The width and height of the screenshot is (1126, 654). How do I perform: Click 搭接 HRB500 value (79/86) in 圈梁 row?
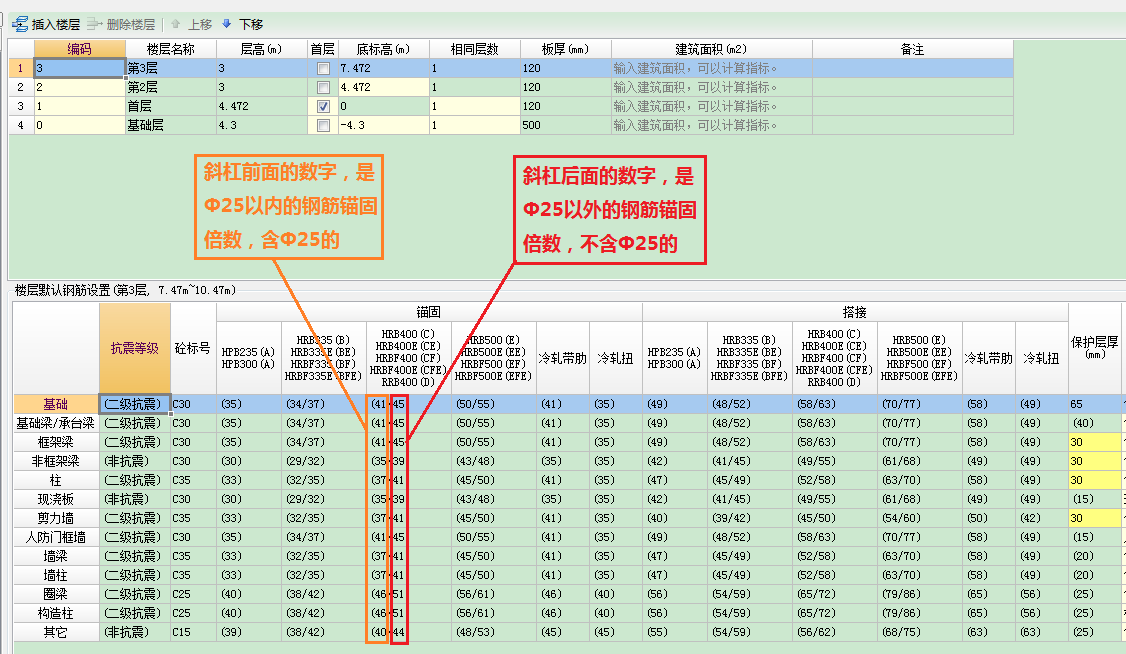pyautogui.click(x=920, y=594)
